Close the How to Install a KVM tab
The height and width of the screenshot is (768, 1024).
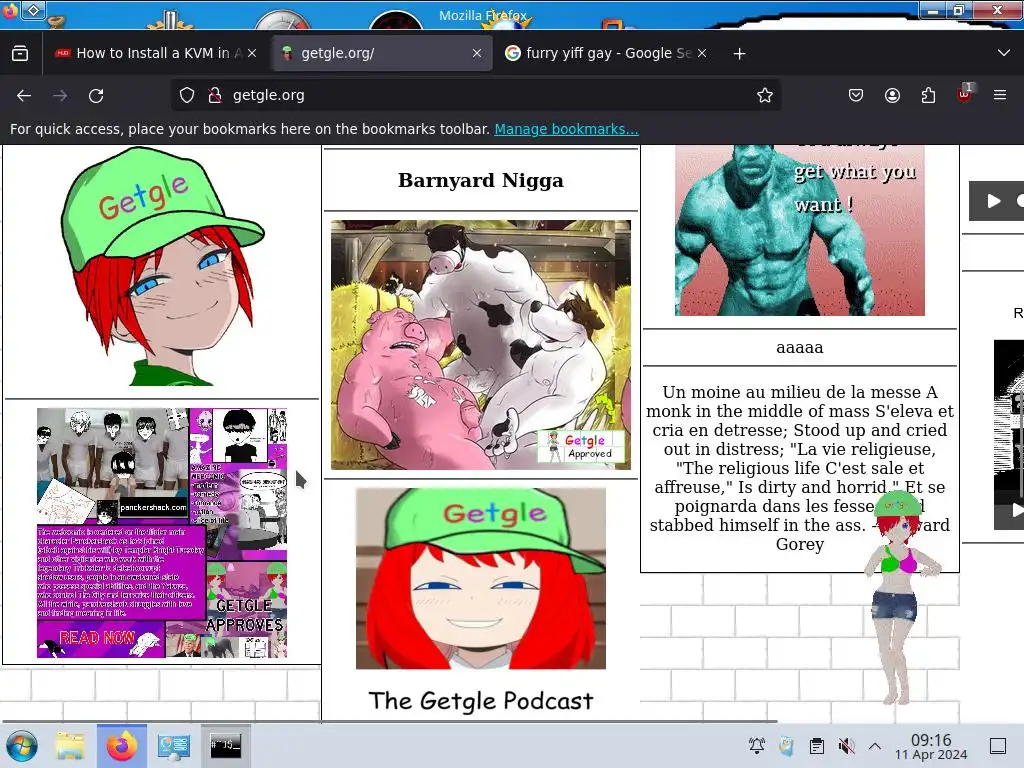(252, 53)
